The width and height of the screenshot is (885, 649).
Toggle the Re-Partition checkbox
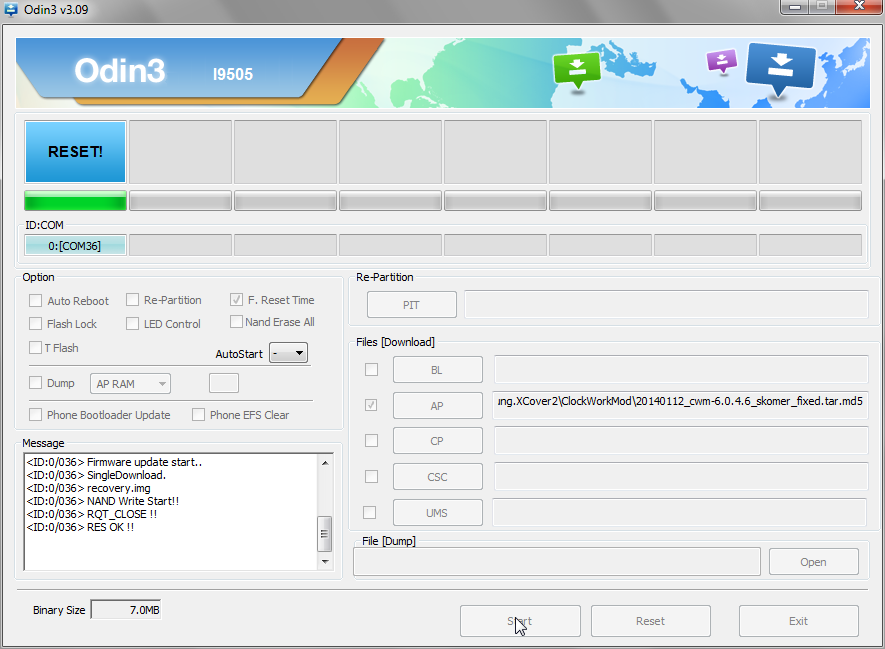click(133, 300)
